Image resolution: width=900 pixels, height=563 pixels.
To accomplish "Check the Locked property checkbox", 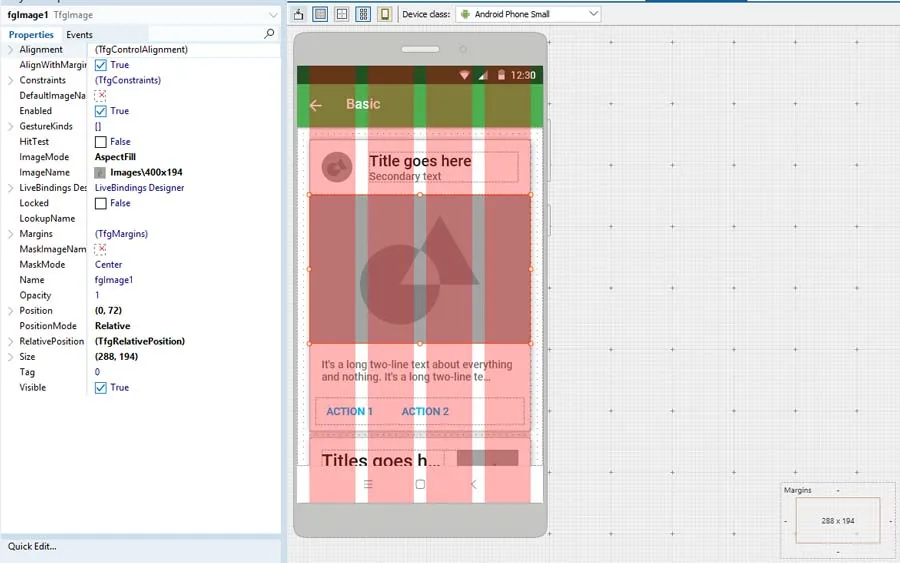I will (x=100, y=203).
